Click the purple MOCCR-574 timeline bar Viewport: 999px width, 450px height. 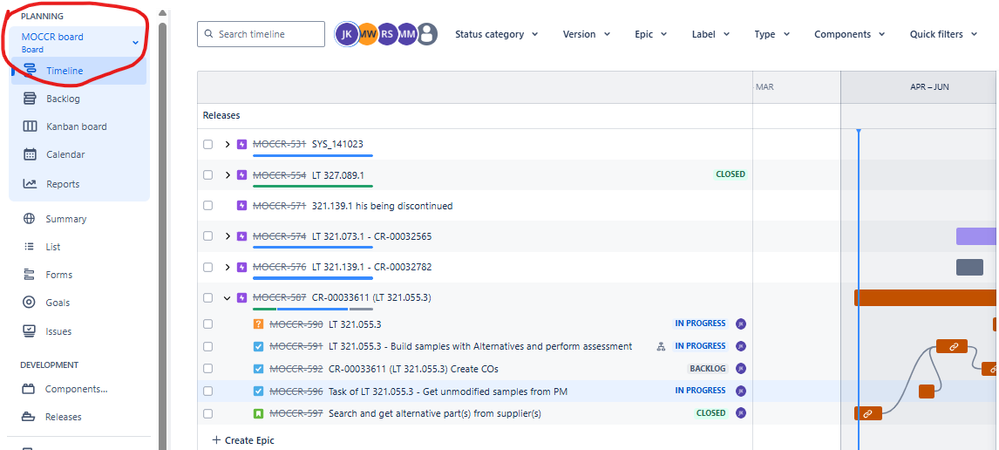(x=976, y=236)
